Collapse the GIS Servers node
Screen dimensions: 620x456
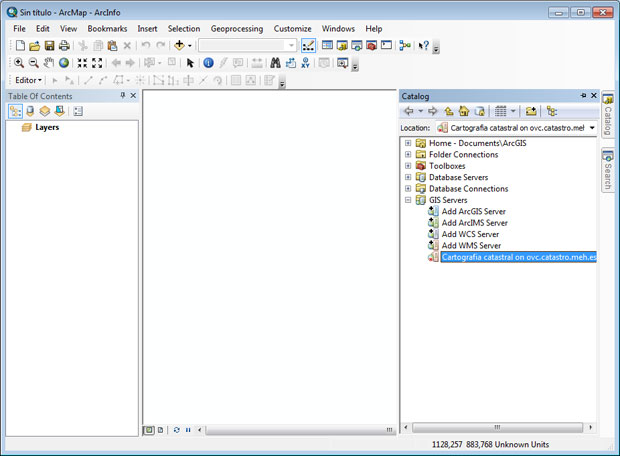[x=408, y=200]
